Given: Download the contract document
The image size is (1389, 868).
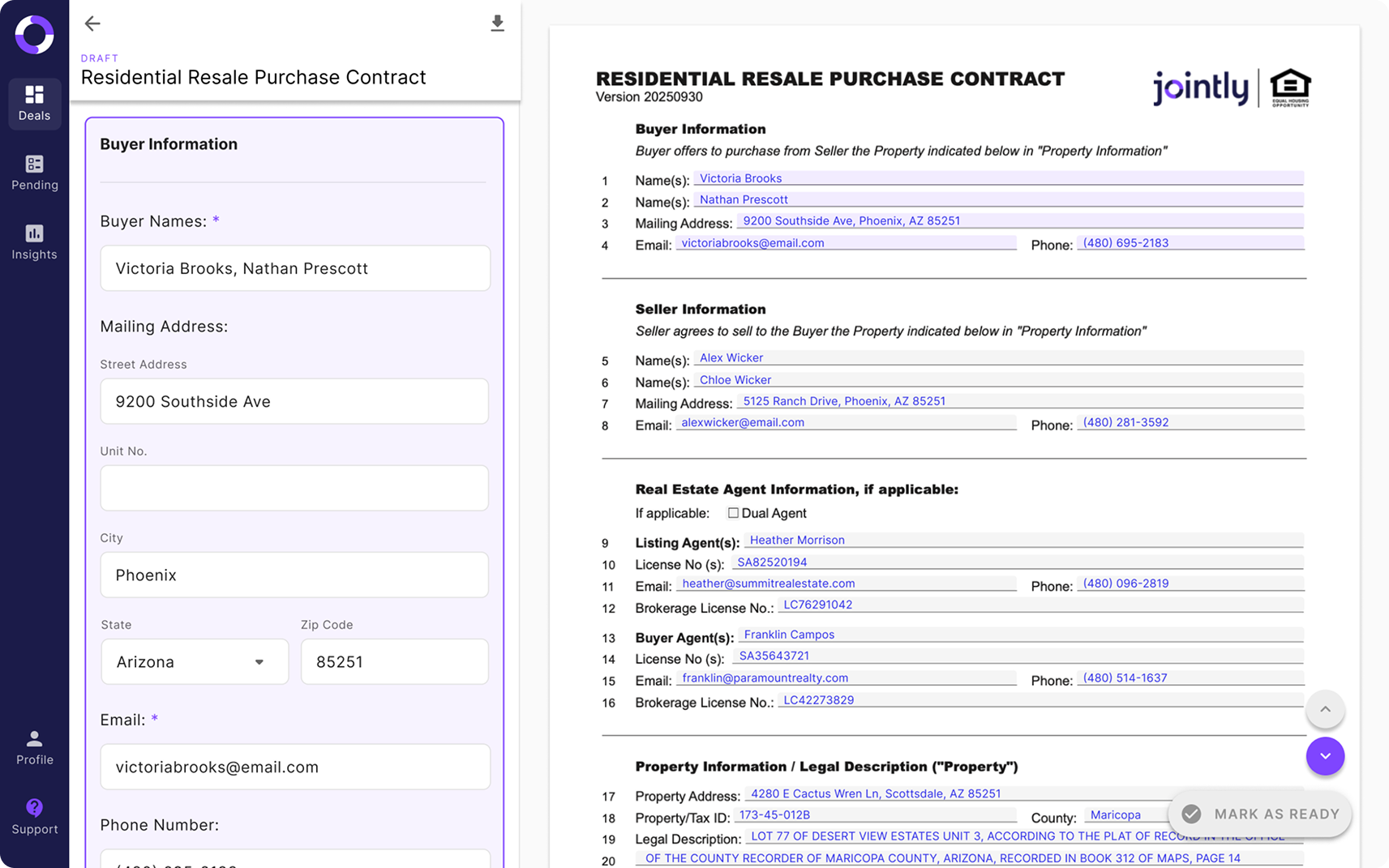Looking at the screenshot, I should [497, 24].
